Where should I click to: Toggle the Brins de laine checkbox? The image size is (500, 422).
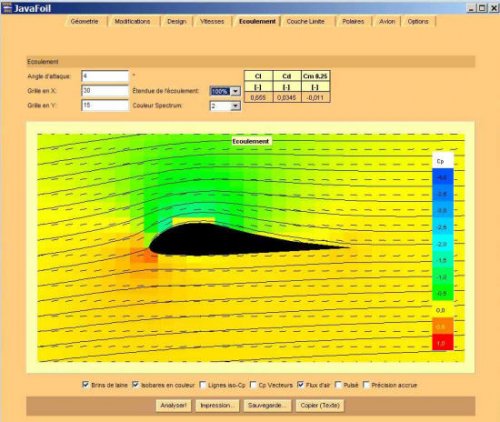pyautogui.click(x=85, y=385)
